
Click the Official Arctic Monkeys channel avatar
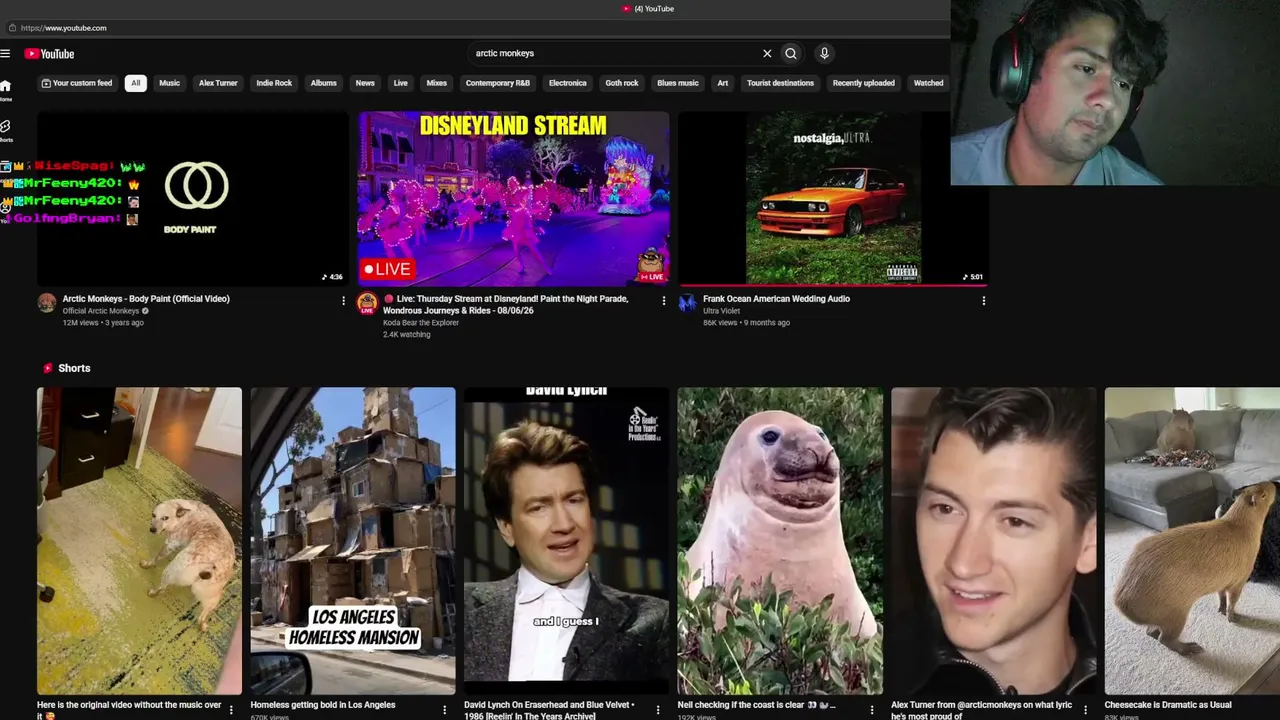pyautogui.click(x=47, y=303)
